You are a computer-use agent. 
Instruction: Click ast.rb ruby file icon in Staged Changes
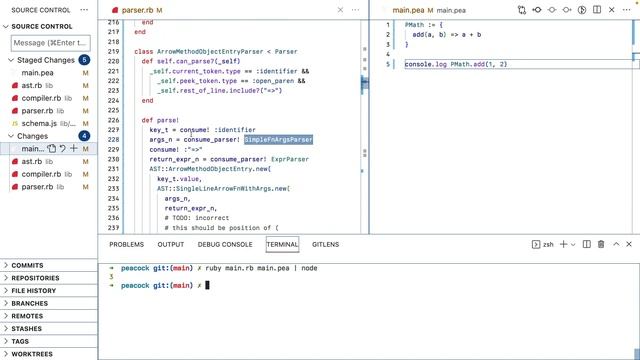click(15, 85)
